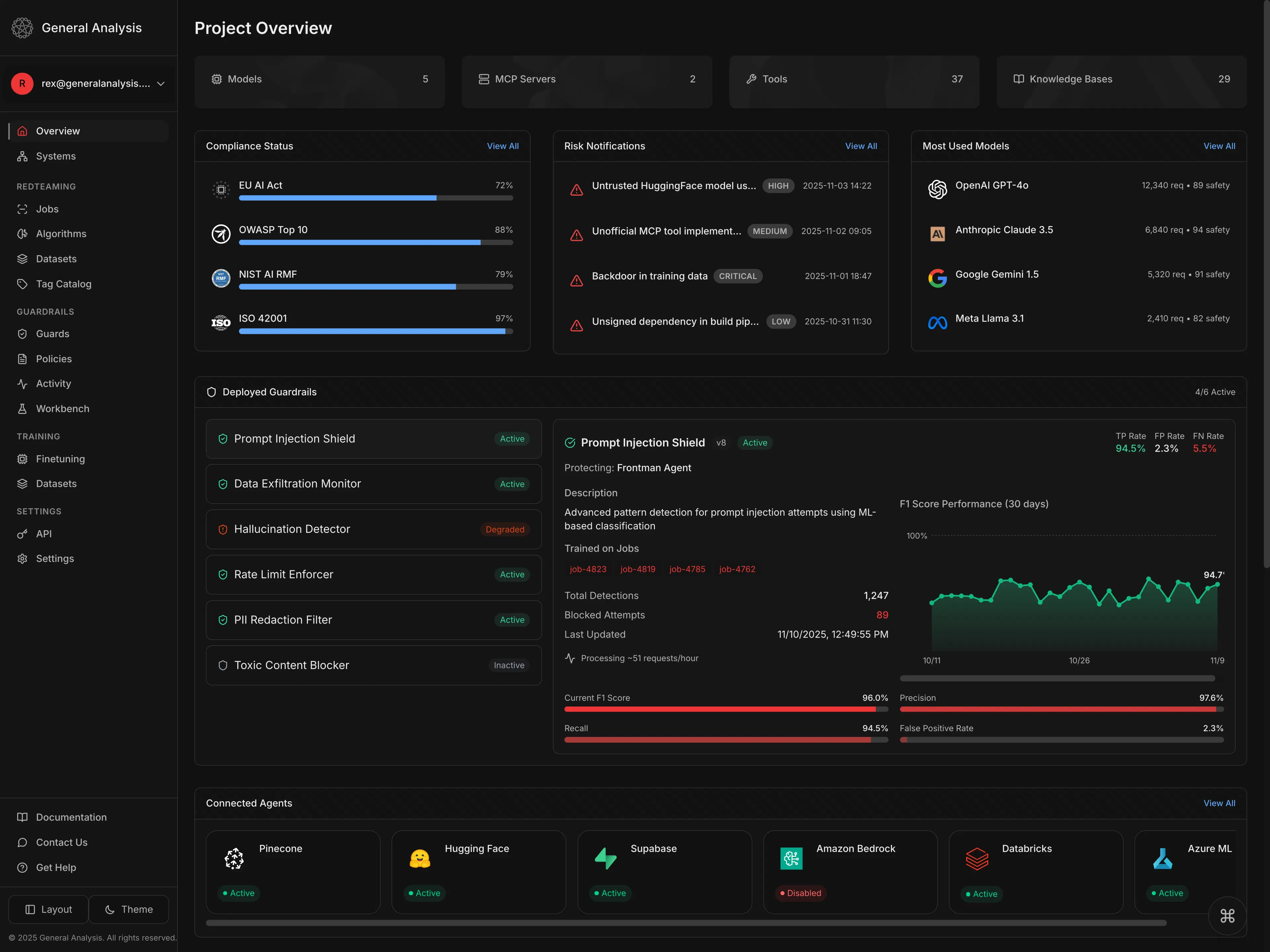Click the Activity pulse icon

click(22, 383)
